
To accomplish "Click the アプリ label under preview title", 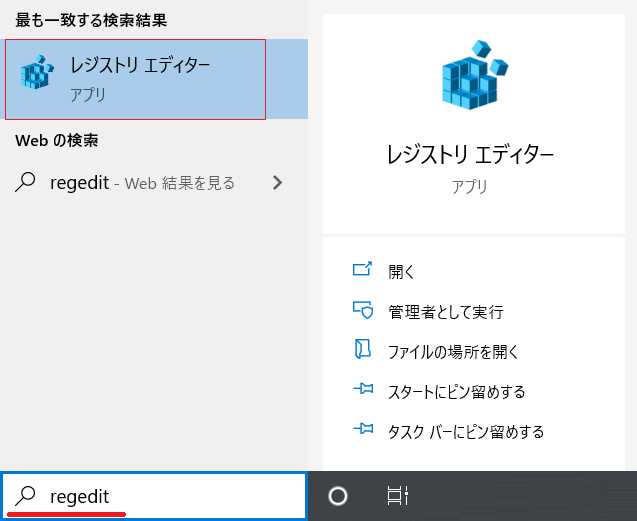I will (470, 187).
